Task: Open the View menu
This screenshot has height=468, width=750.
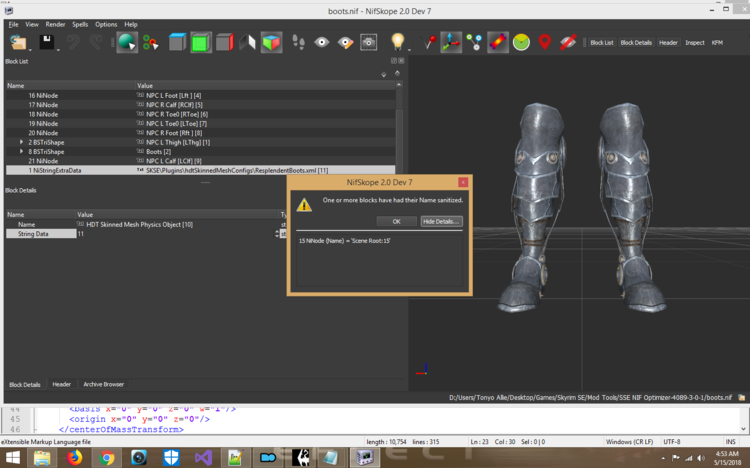Action: (x=32, y=24)
